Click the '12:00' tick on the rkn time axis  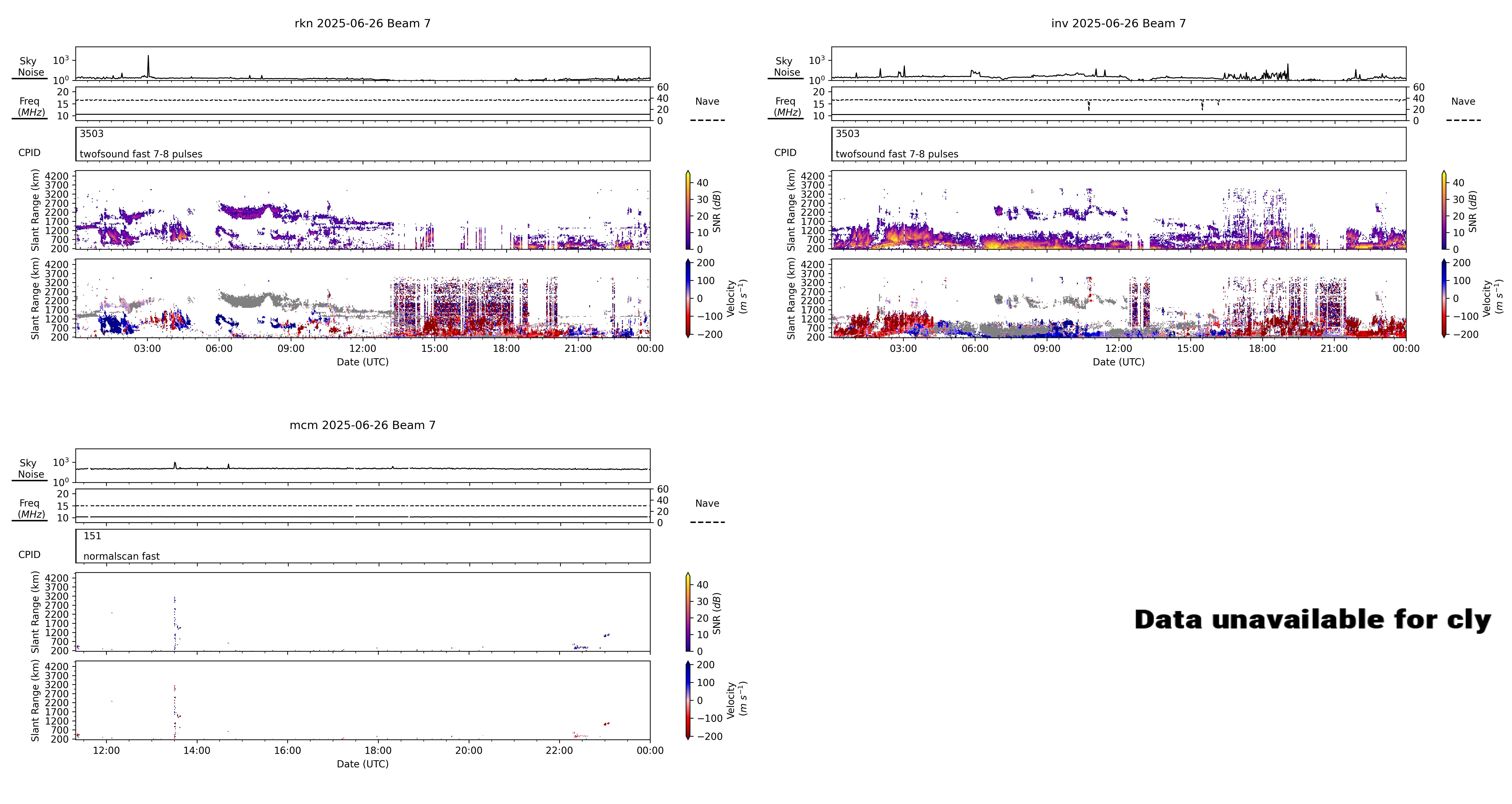(363, 349)
